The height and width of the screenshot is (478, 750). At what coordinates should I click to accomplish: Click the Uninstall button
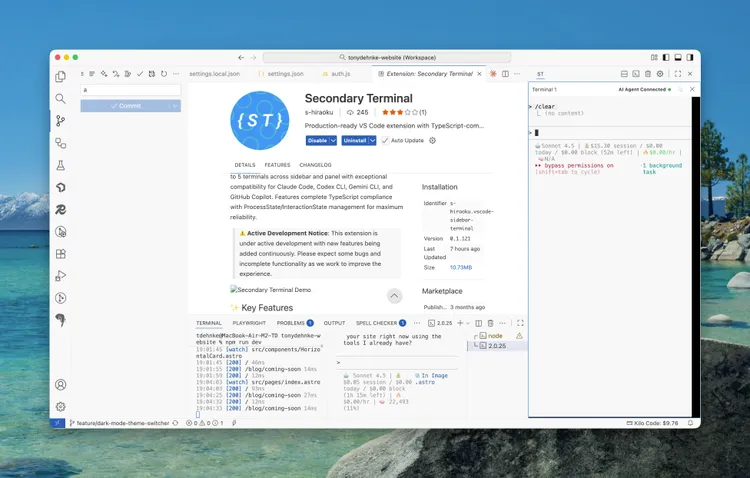click(x=354, y=141)
